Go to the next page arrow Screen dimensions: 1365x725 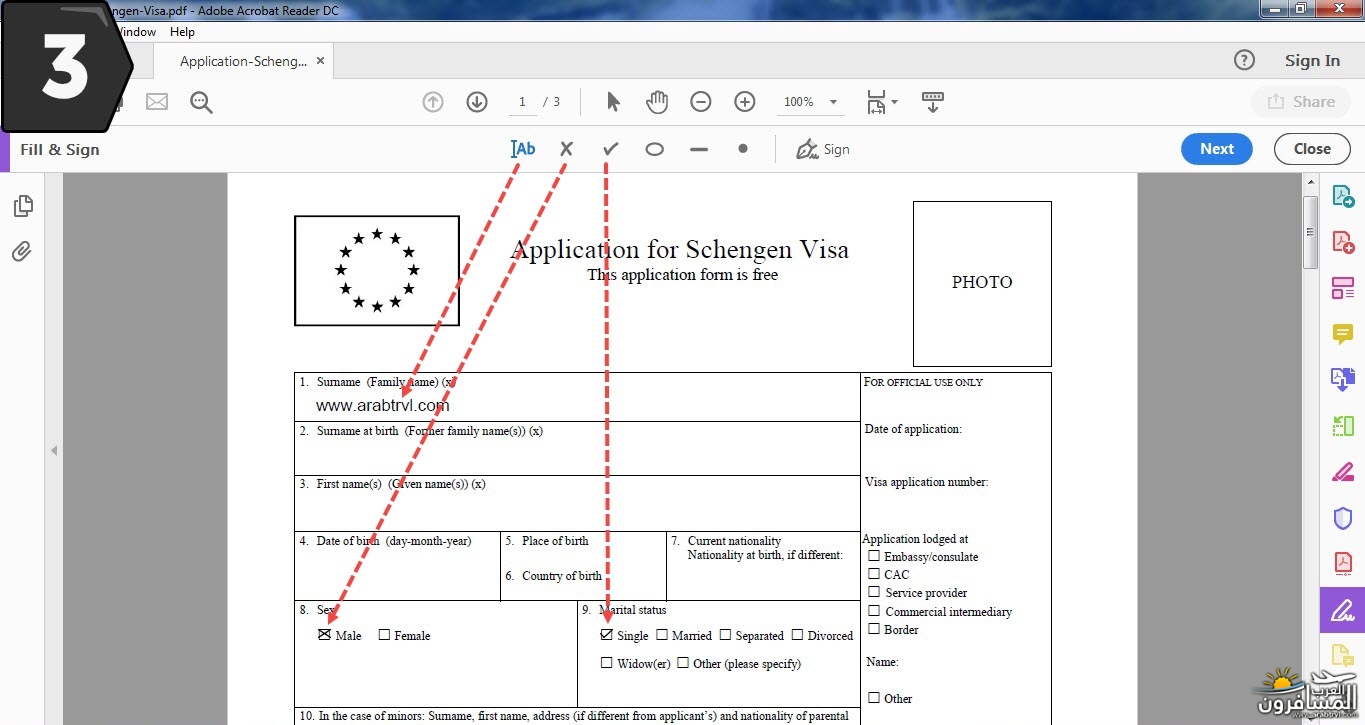point(477,102)
